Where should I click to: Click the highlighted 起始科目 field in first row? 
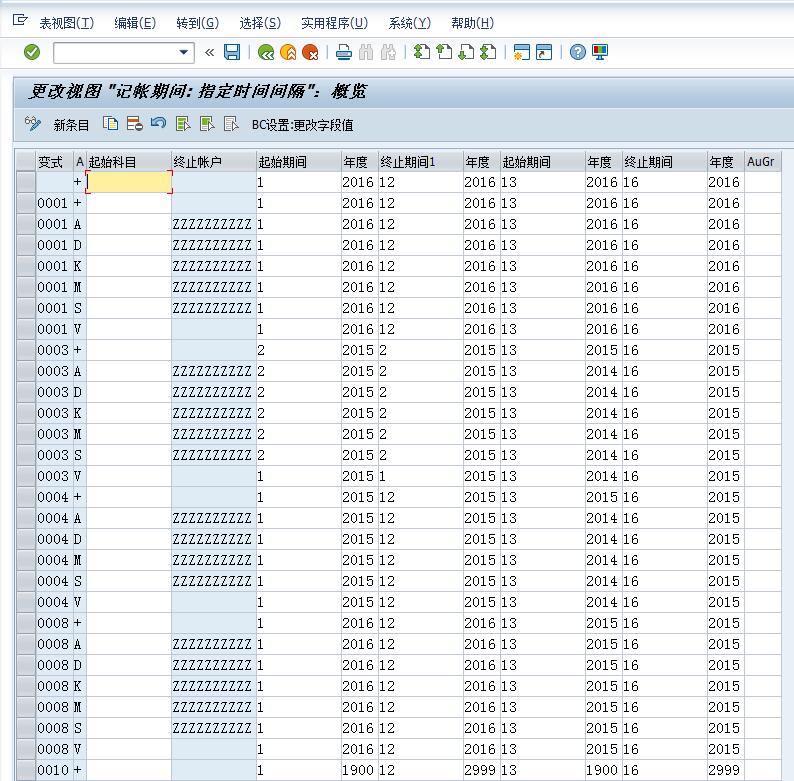tap(129, 182)
